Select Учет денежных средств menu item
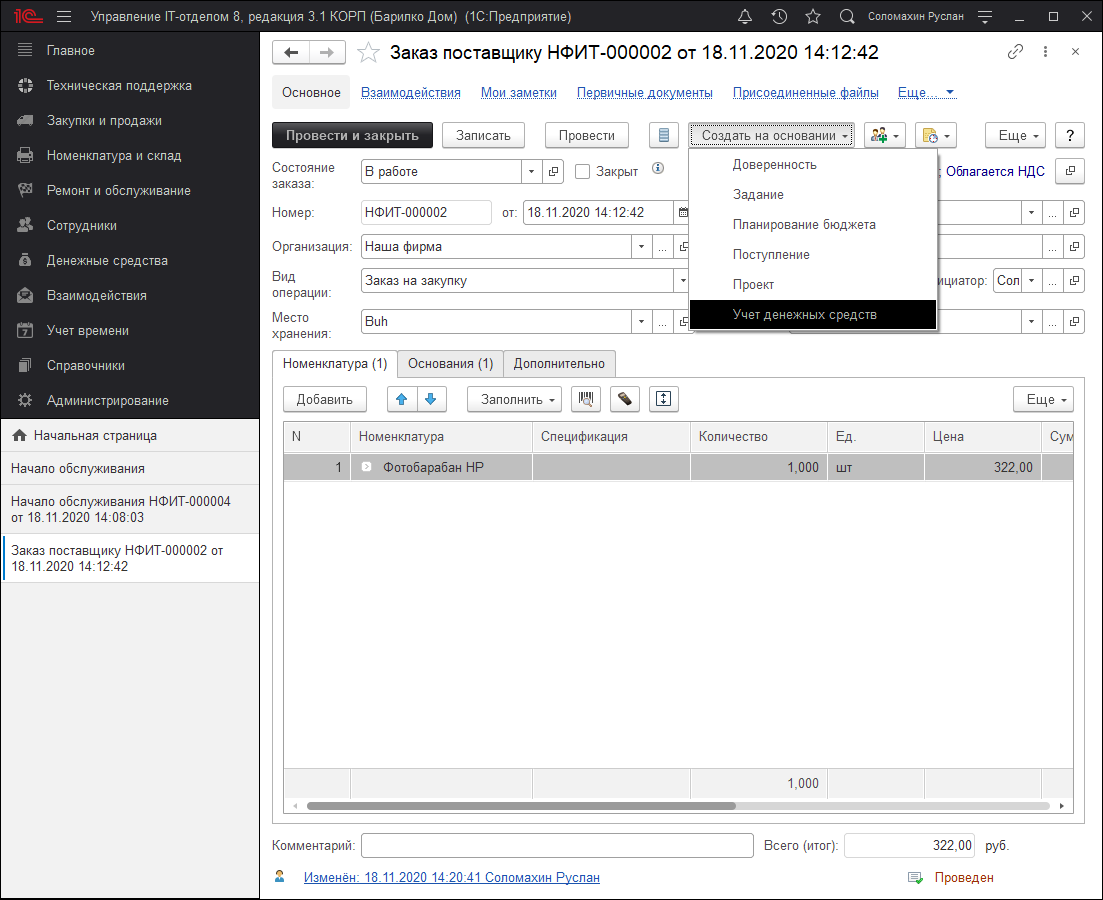 pos(804,315)
